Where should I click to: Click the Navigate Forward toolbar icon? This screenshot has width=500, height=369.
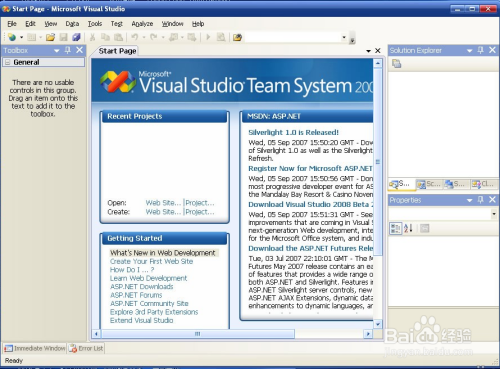[x=192, y=37]
